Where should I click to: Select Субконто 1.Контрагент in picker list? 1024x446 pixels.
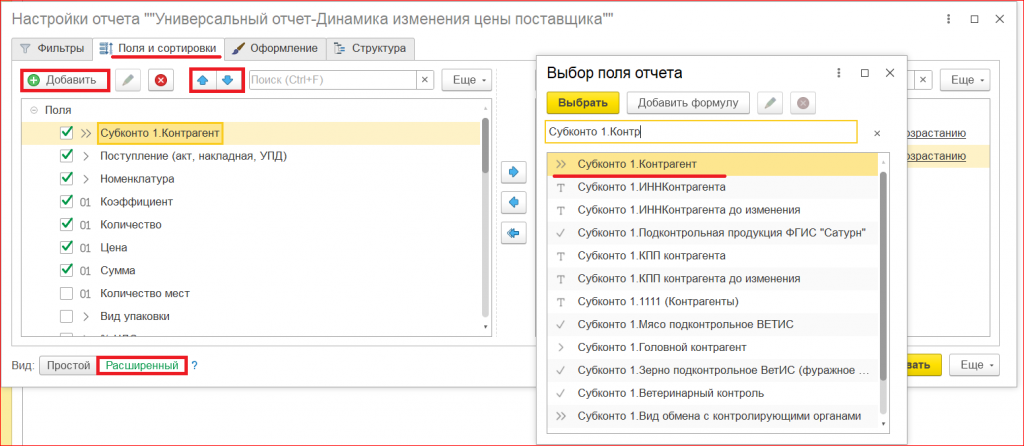click(712, 165)
